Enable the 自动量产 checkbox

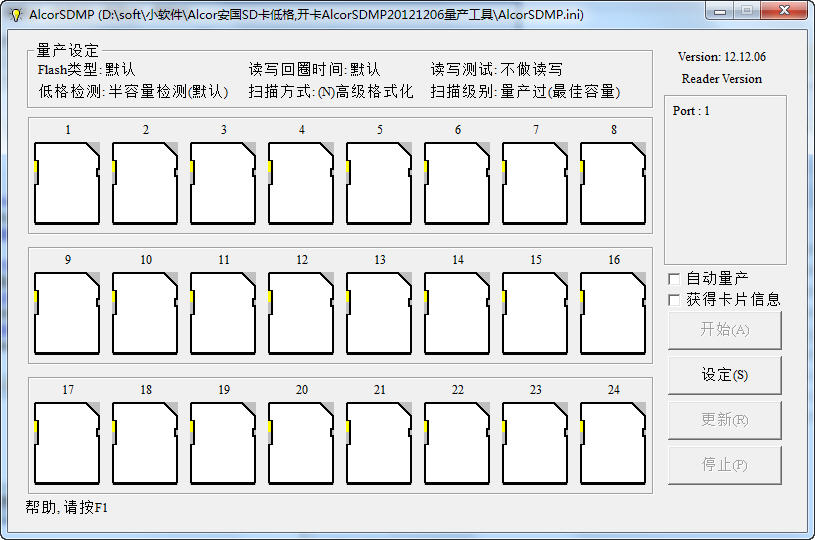(673, 279)
